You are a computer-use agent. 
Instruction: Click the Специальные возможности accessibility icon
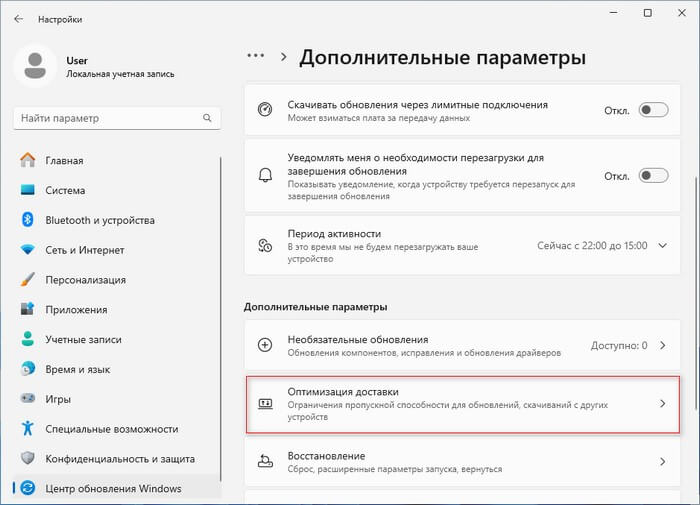tap(28, 428)
